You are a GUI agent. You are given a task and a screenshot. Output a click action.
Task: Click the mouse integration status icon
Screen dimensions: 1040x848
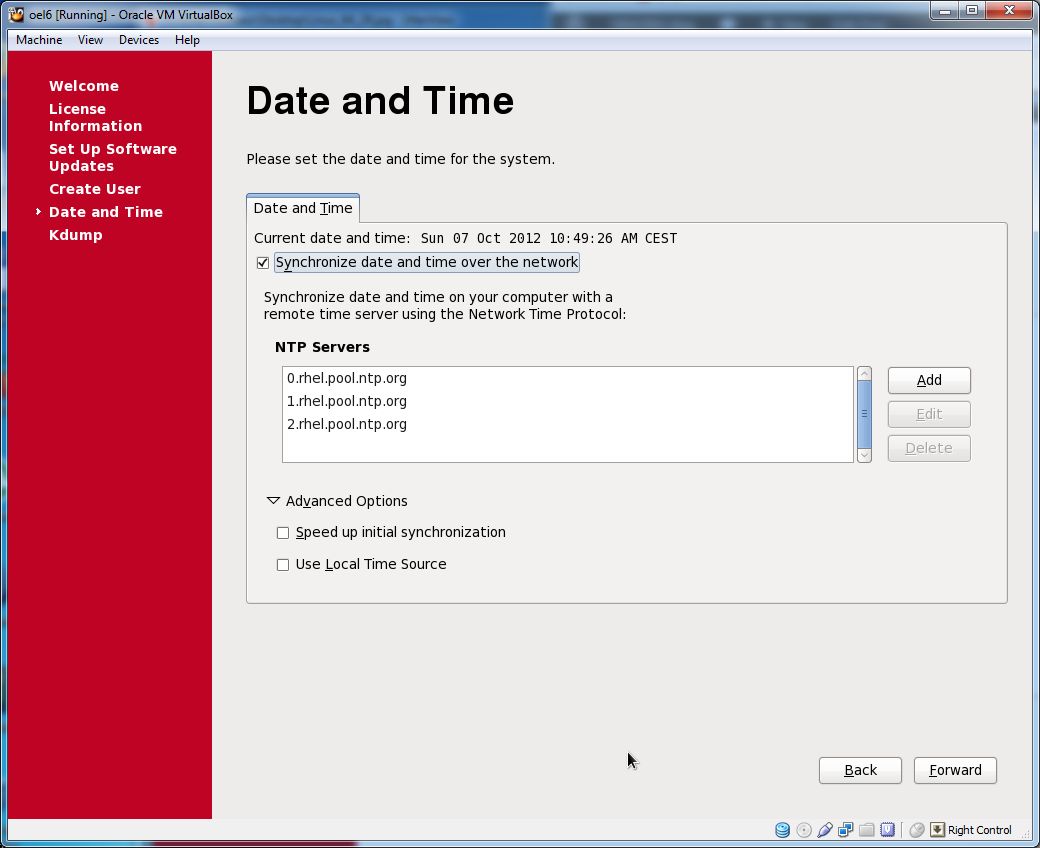[917, 829]
